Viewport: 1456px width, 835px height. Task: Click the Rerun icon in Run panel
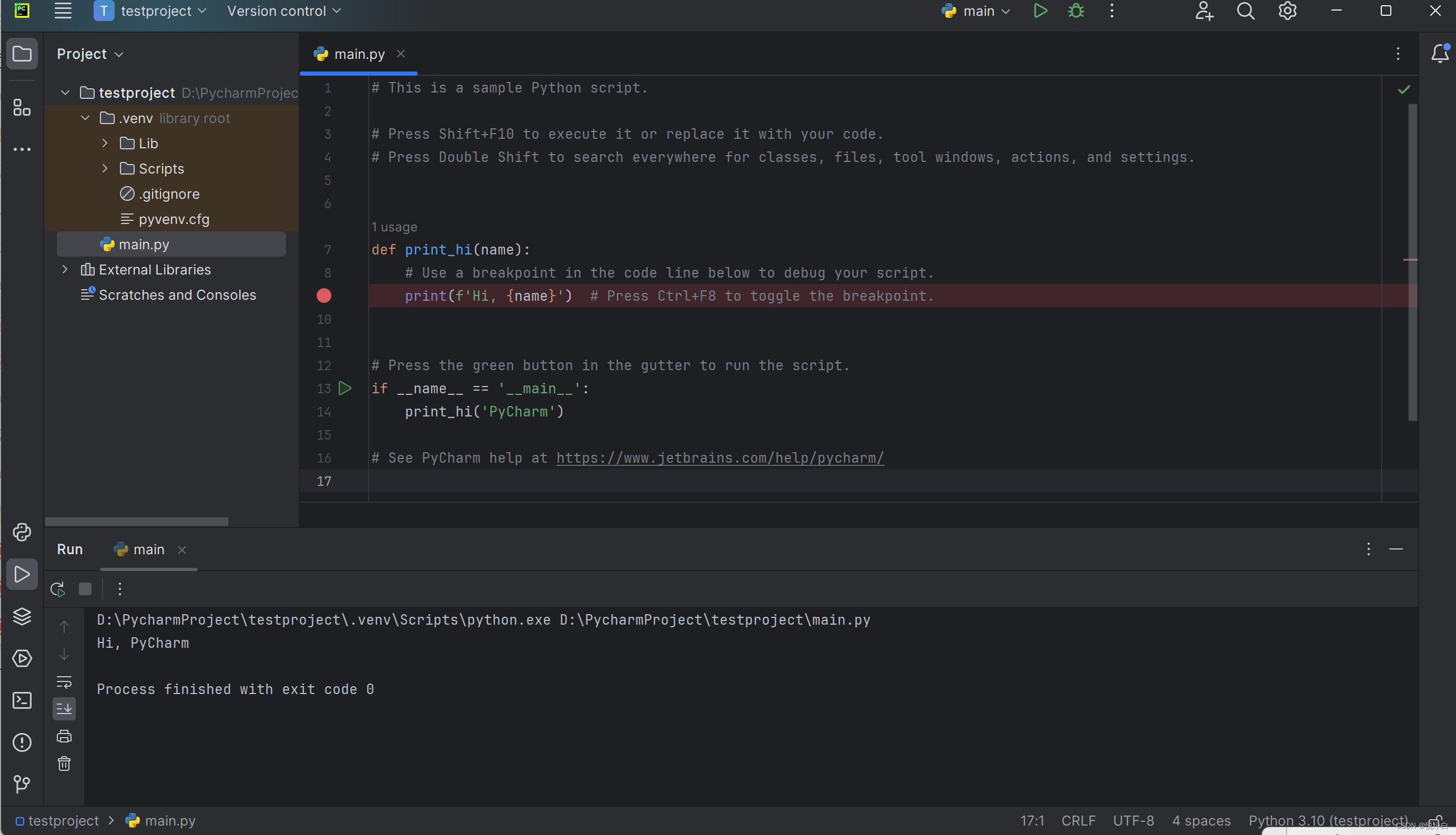pos(58,589)
